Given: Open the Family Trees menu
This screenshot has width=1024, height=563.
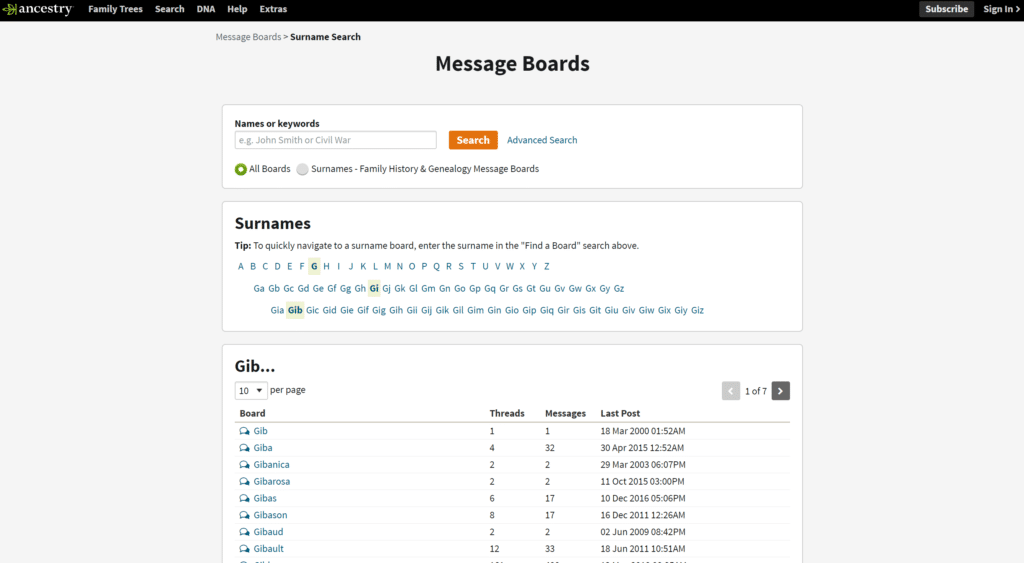Looking at the screenshot, I should point(115,9).
